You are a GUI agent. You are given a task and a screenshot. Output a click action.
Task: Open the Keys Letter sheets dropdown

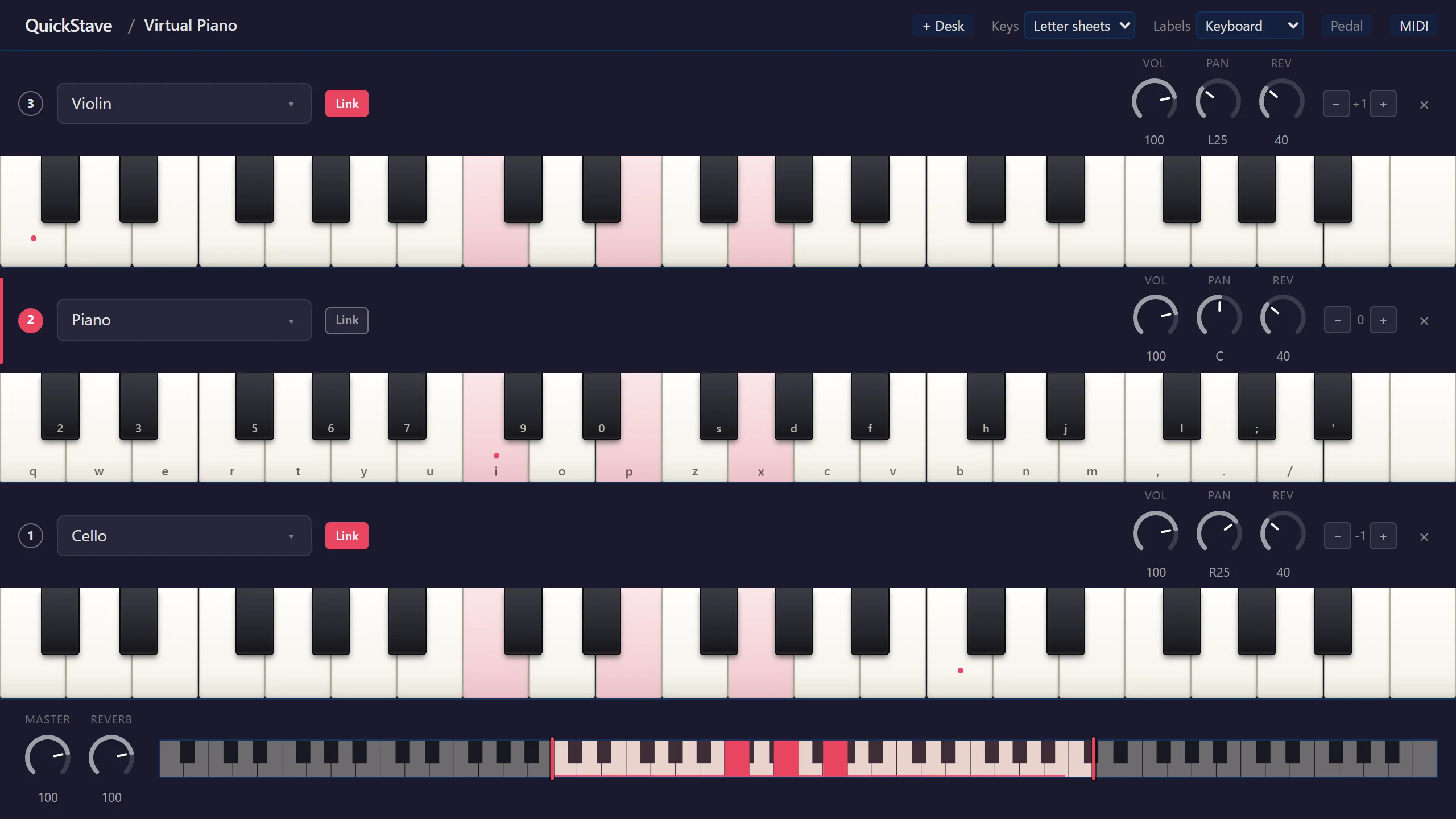click(1079, 26)
